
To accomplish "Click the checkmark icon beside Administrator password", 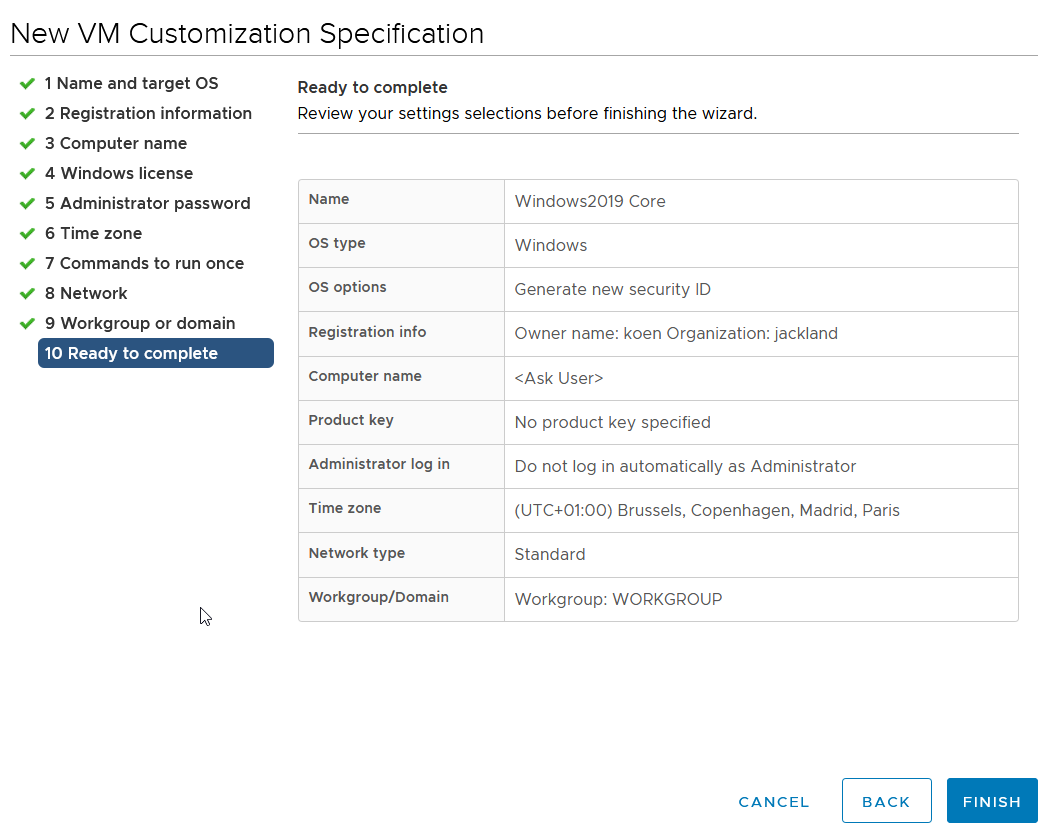I will (x=27, y=204).
